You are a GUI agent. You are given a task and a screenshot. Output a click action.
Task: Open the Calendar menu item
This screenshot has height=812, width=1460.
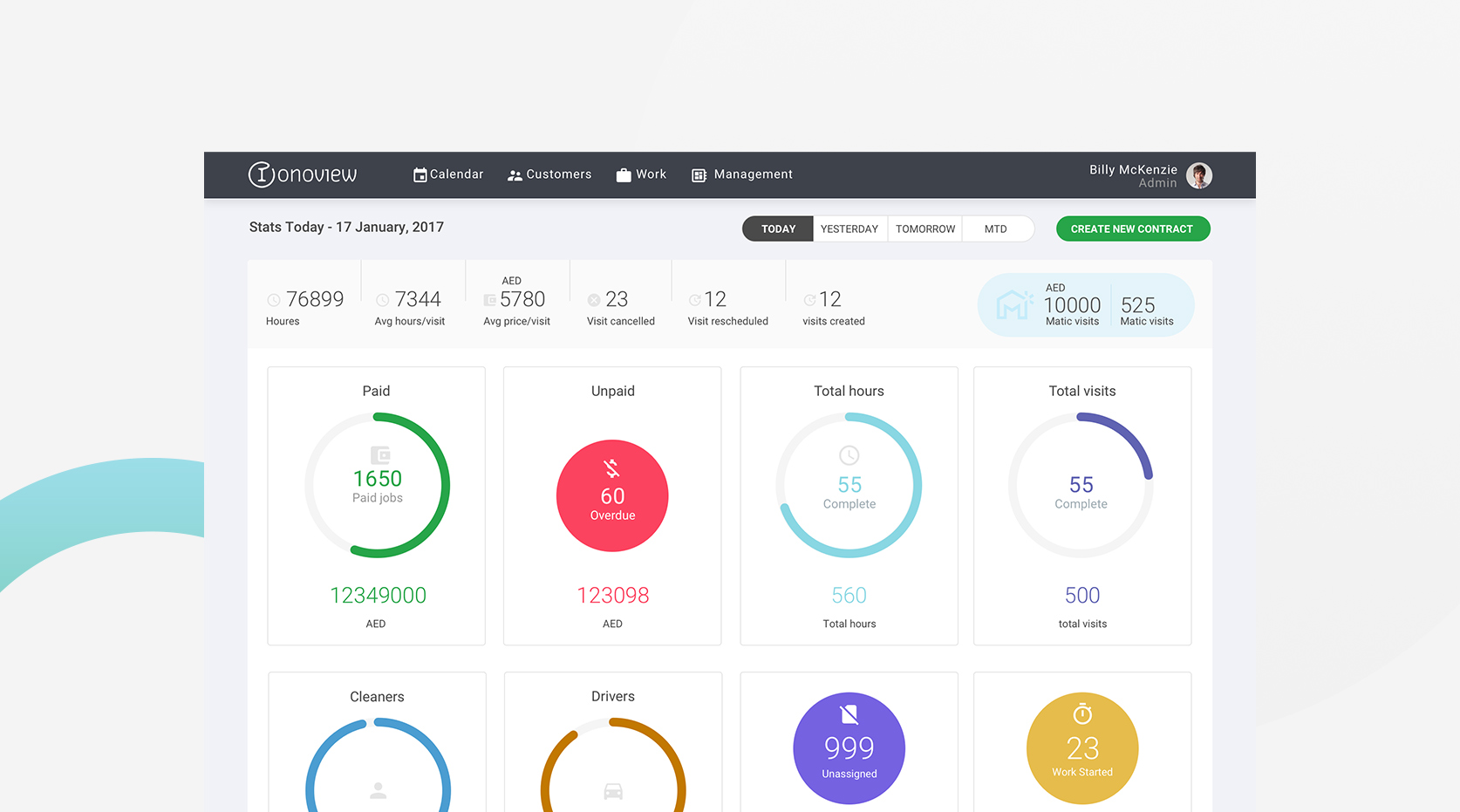pos(448,174)
